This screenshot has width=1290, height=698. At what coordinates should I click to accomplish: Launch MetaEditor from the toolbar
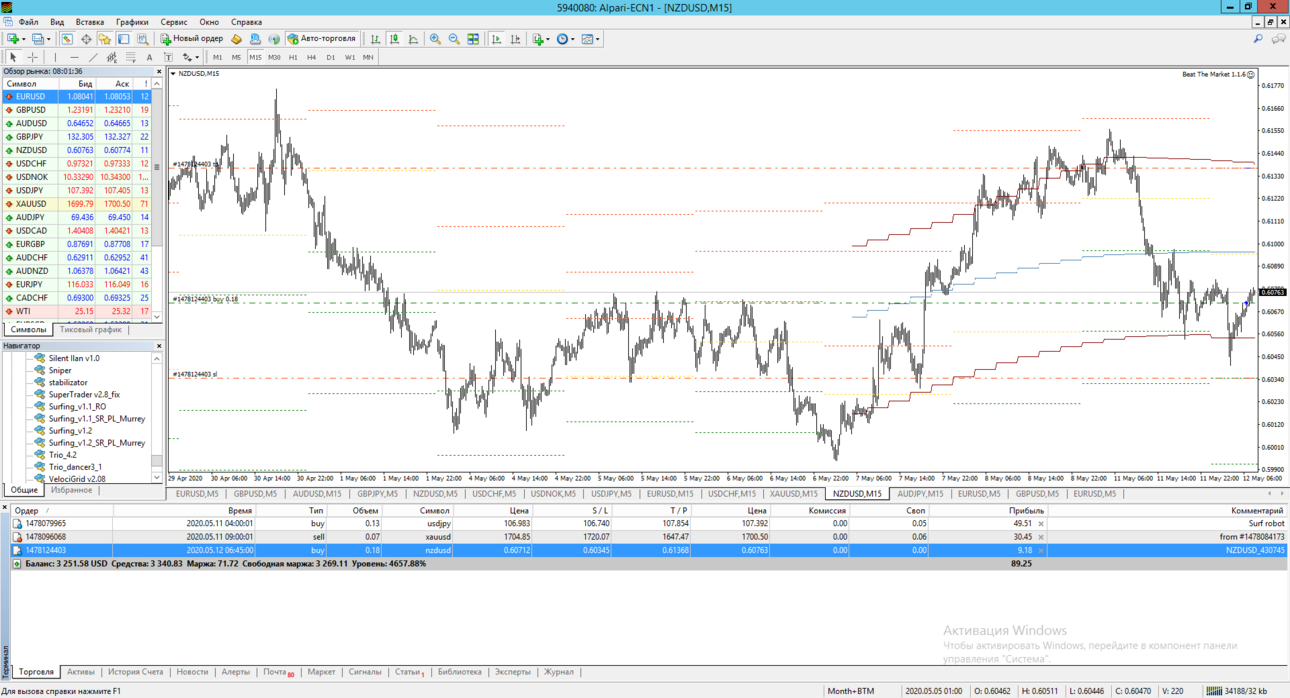click(x=236, y=39)
